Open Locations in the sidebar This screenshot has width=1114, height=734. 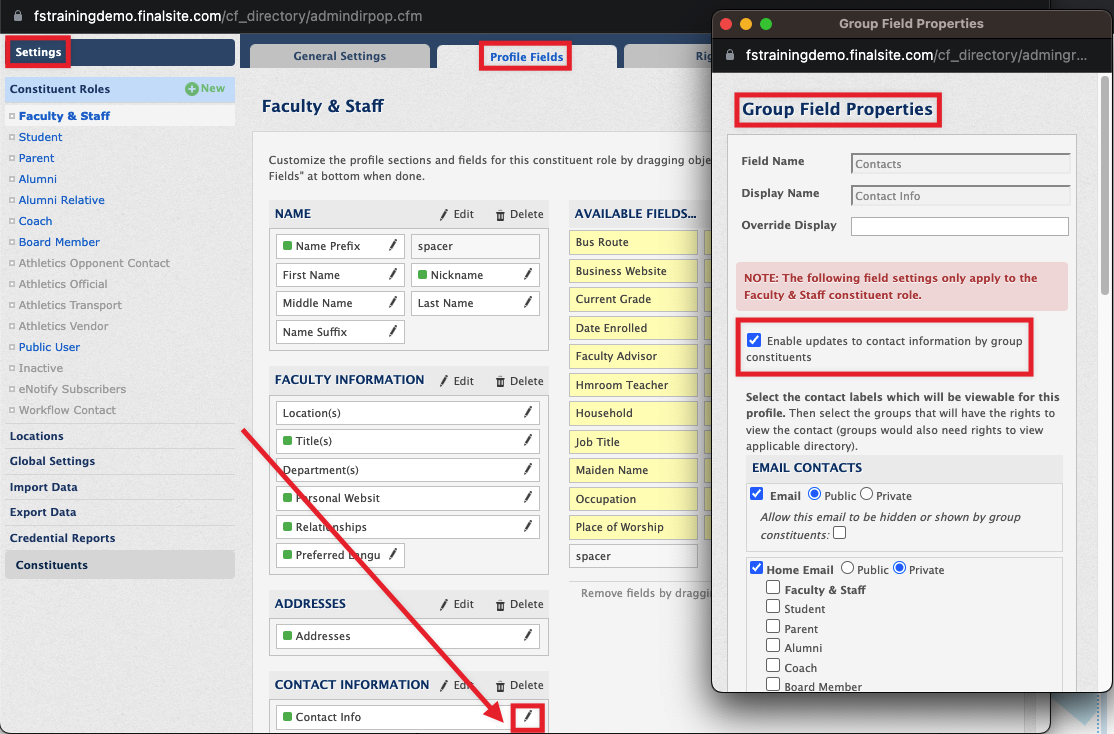point(36,436)
